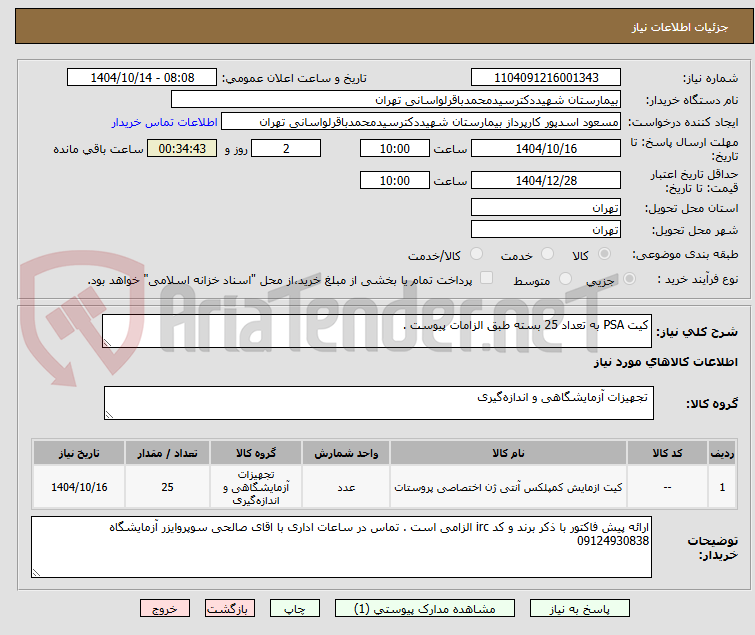Click the ردیف column header
Image resolution: width=755 pixels, height=635 pixels.
click(722, 453)
